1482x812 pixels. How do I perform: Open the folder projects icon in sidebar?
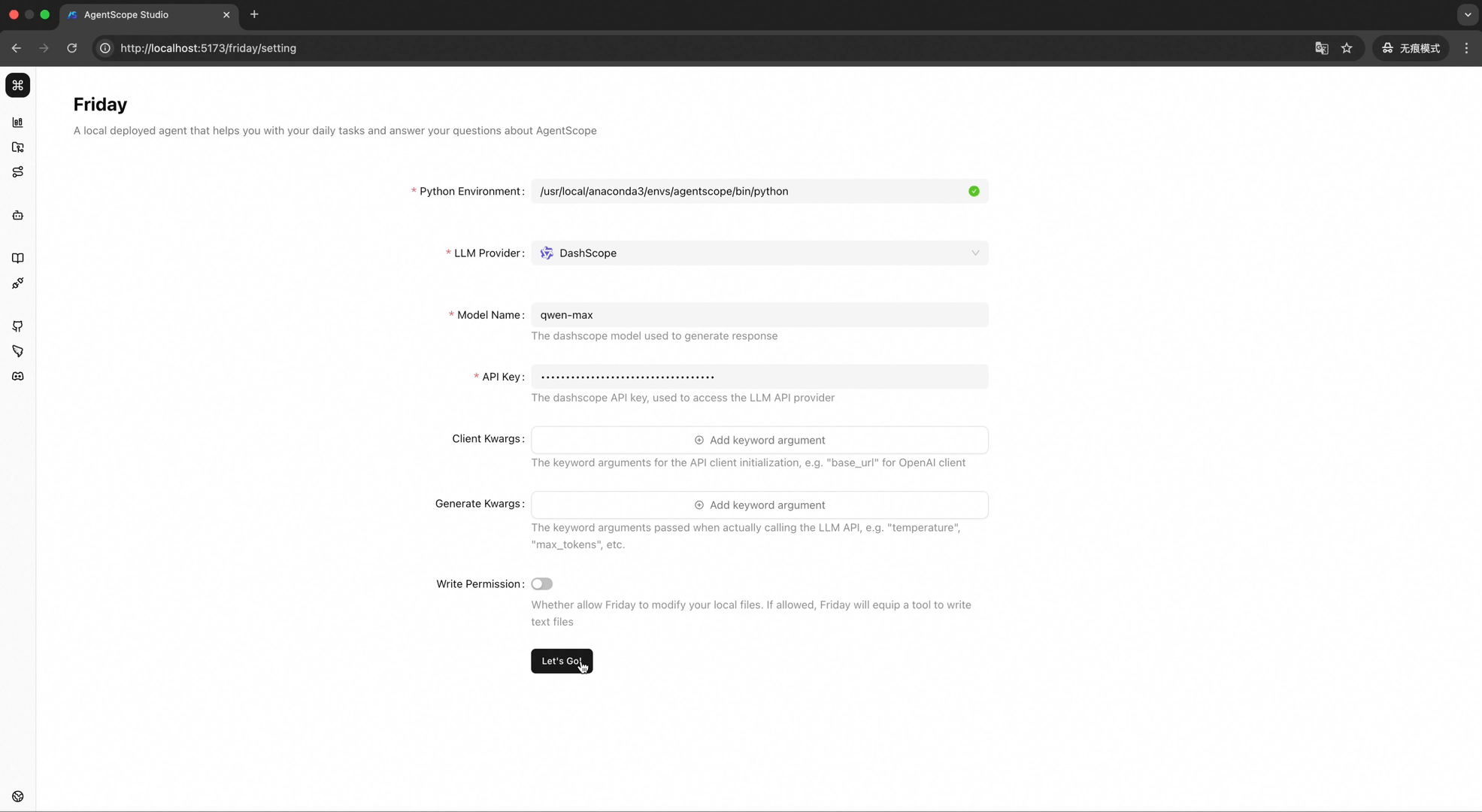click(17, 147)
